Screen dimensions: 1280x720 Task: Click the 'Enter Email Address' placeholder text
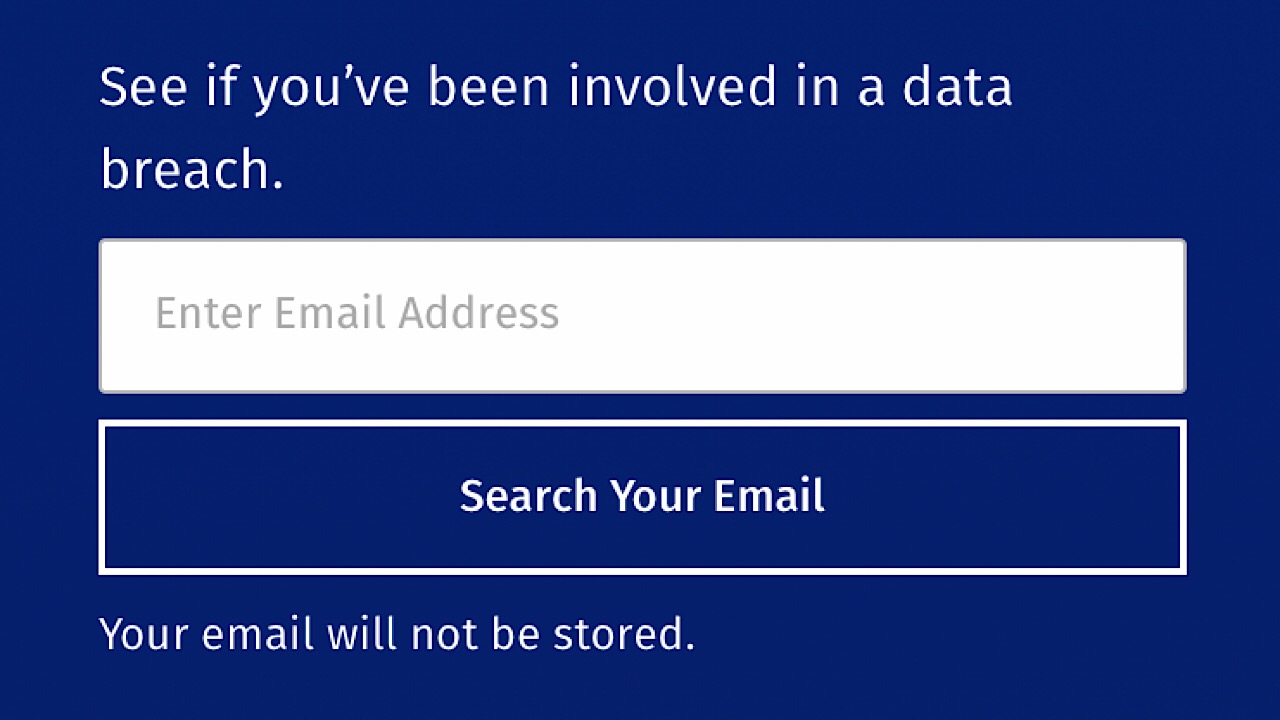pyautogui.click(x=357, y=313)
